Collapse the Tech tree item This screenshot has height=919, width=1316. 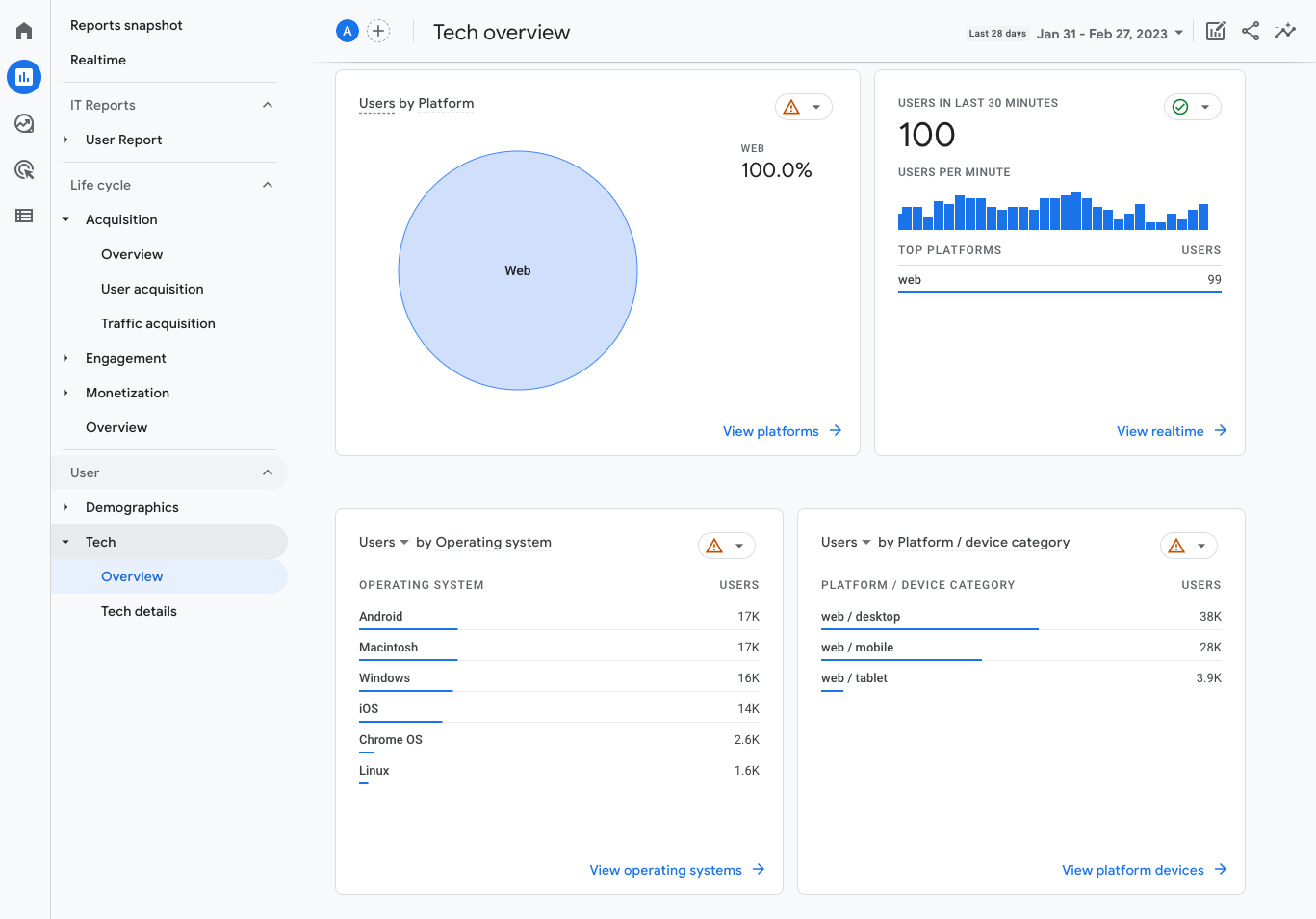click(65, 542)
